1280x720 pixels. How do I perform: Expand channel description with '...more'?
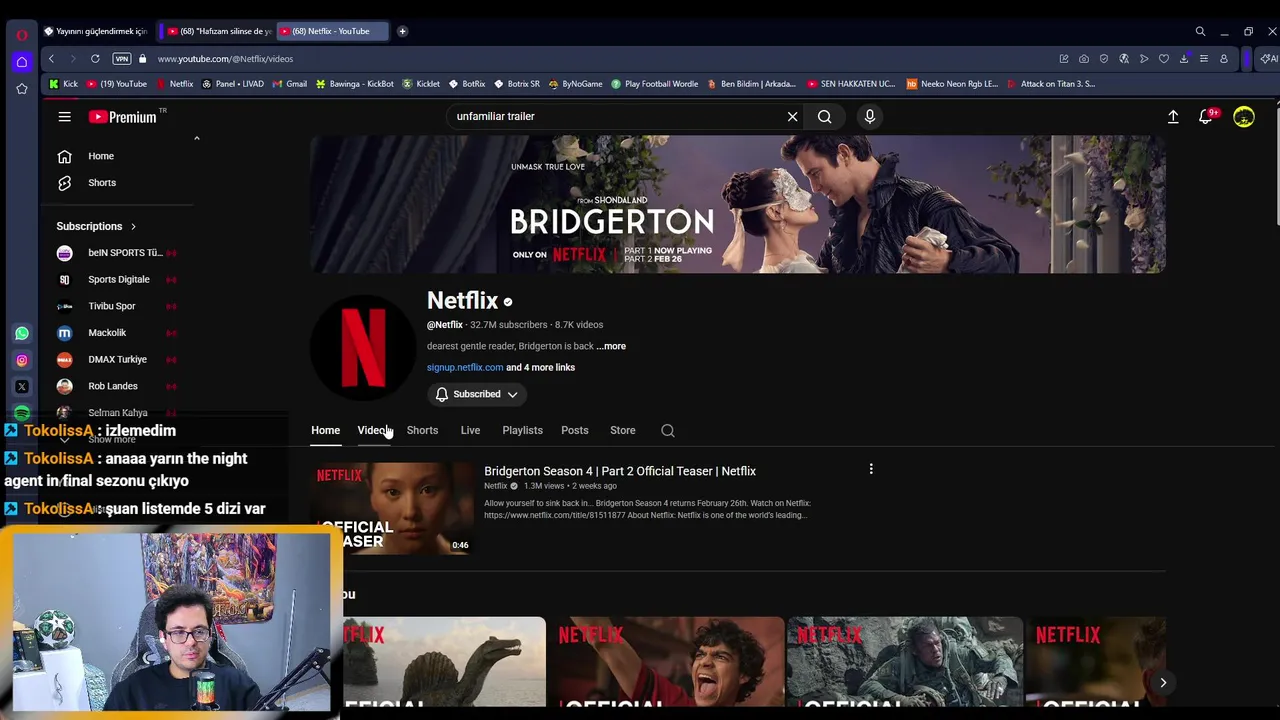pos(611,346)
